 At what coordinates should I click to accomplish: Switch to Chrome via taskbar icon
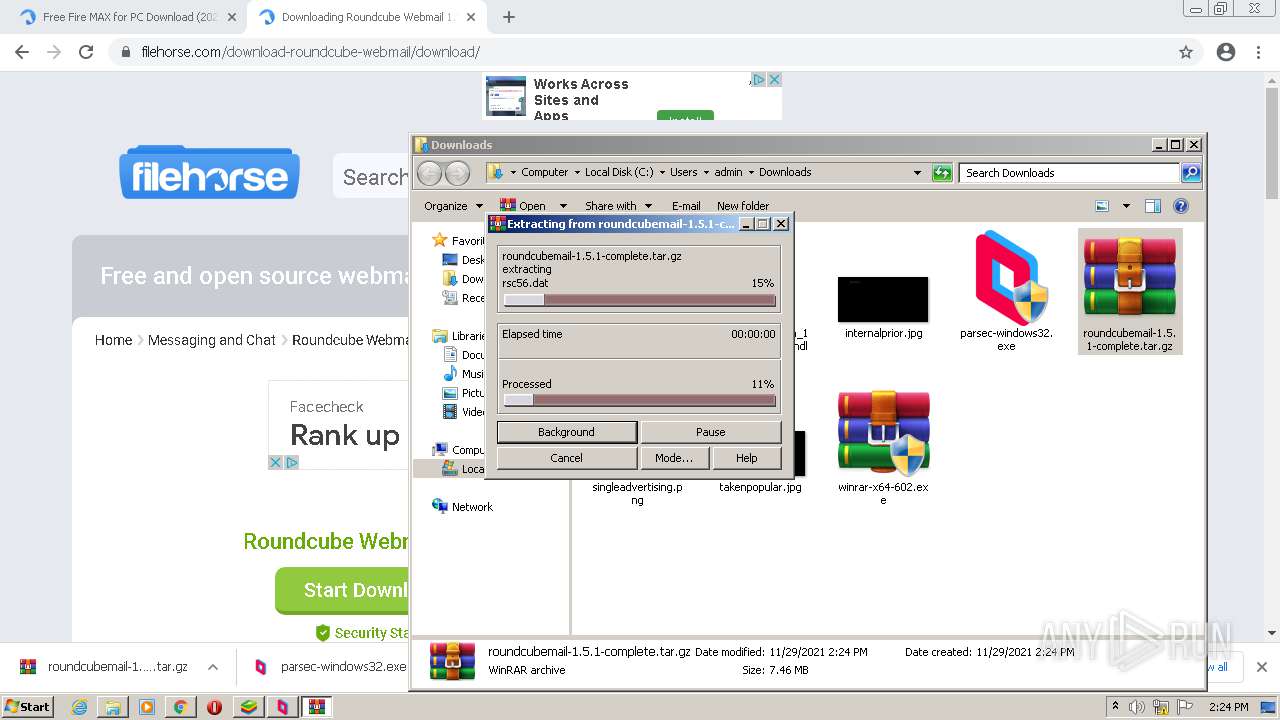click(180, 707)
